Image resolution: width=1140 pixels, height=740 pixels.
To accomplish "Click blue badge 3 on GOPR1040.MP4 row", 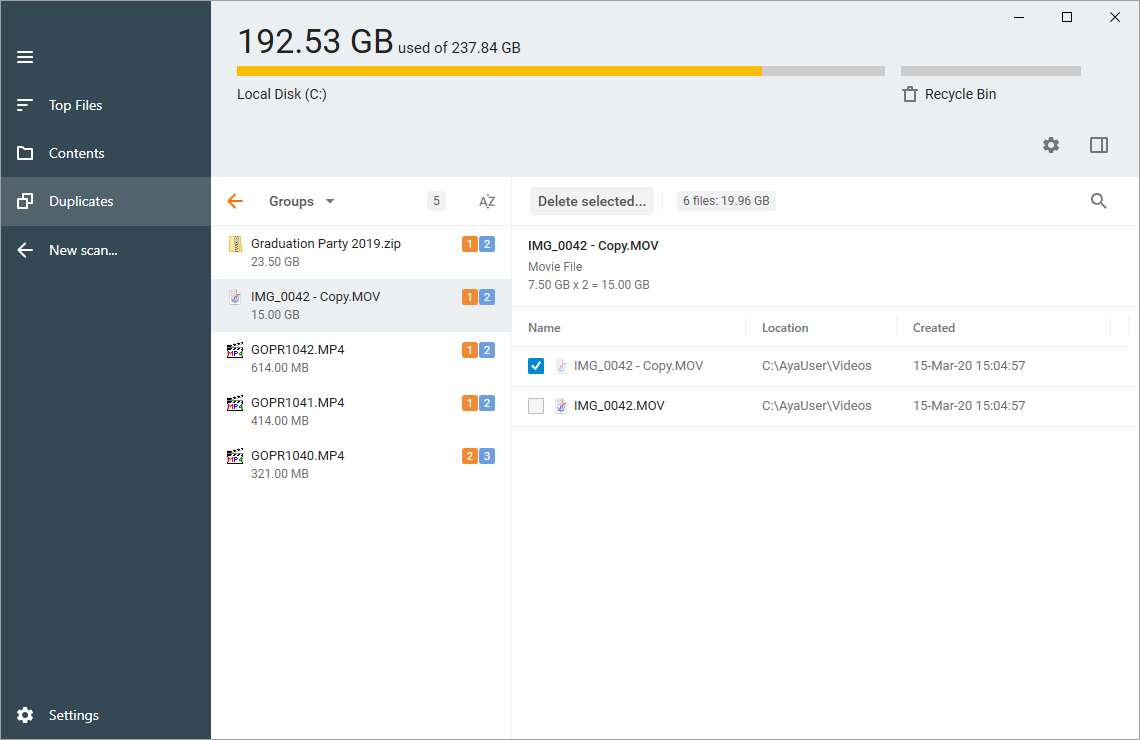I will pyautogui.click(x=487, y=457).
